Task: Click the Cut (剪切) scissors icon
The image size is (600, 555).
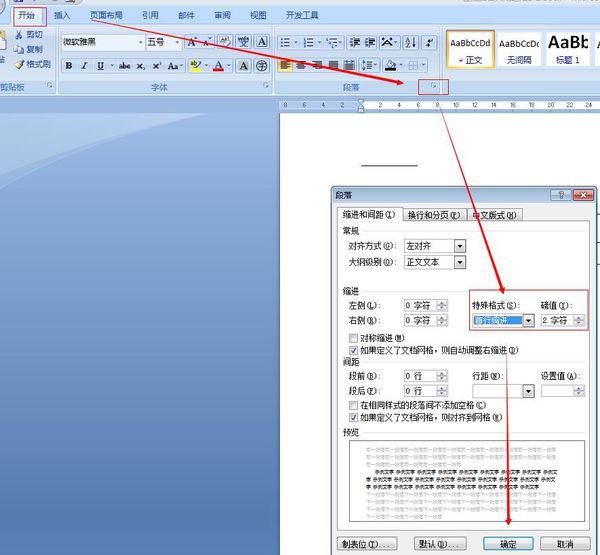Action: tap(18, 35)
